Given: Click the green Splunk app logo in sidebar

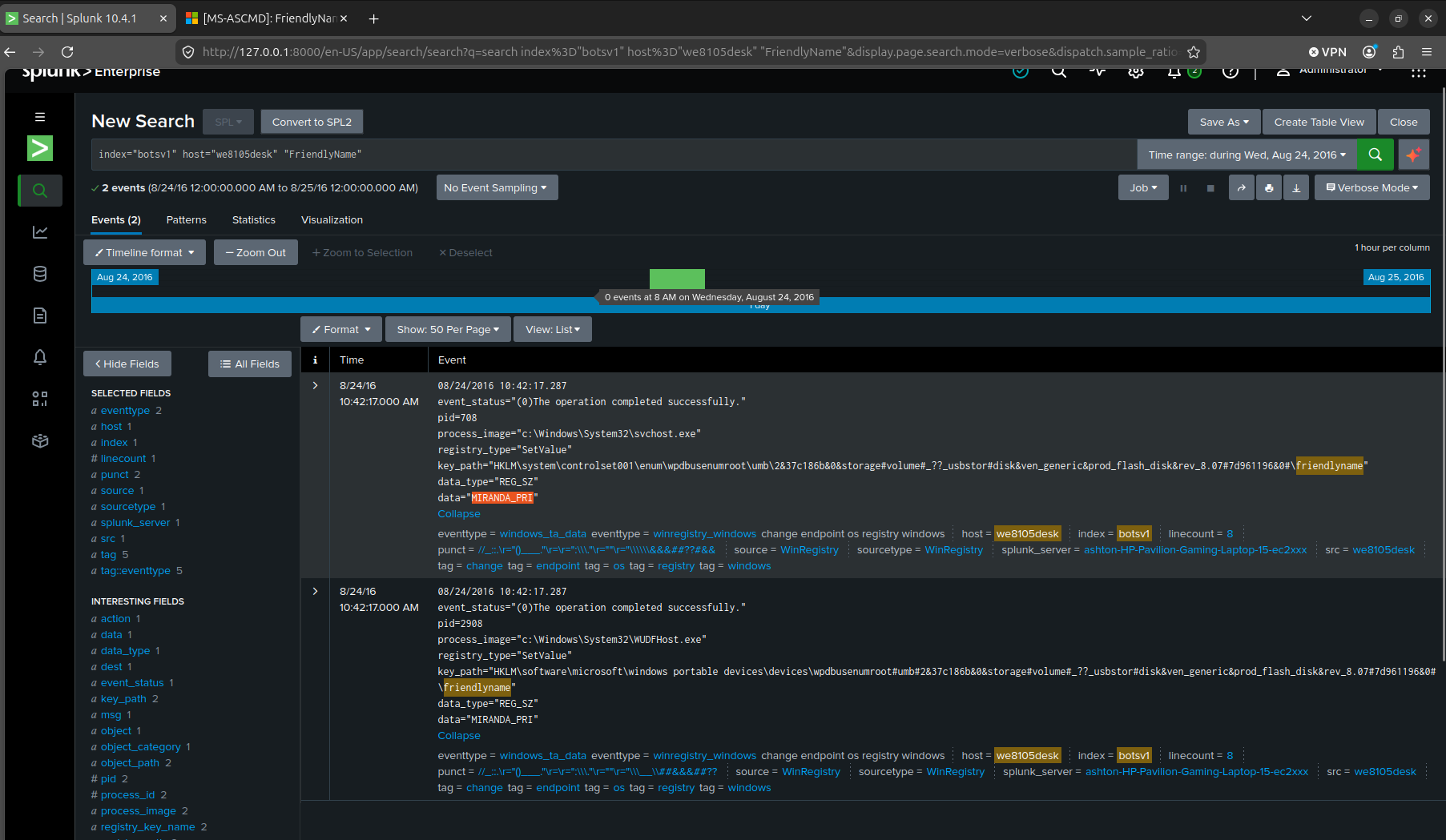Looking at the screenshot, I should click(x=40, y=148).
